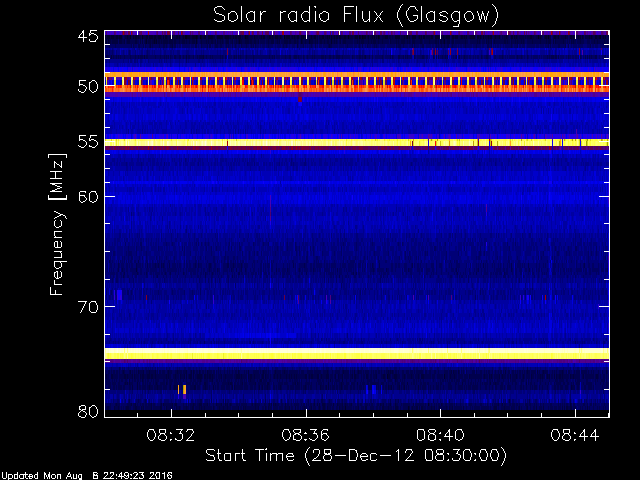Click the 08:36 time tick label
640x480 pixels.
[x=305, y=435]
